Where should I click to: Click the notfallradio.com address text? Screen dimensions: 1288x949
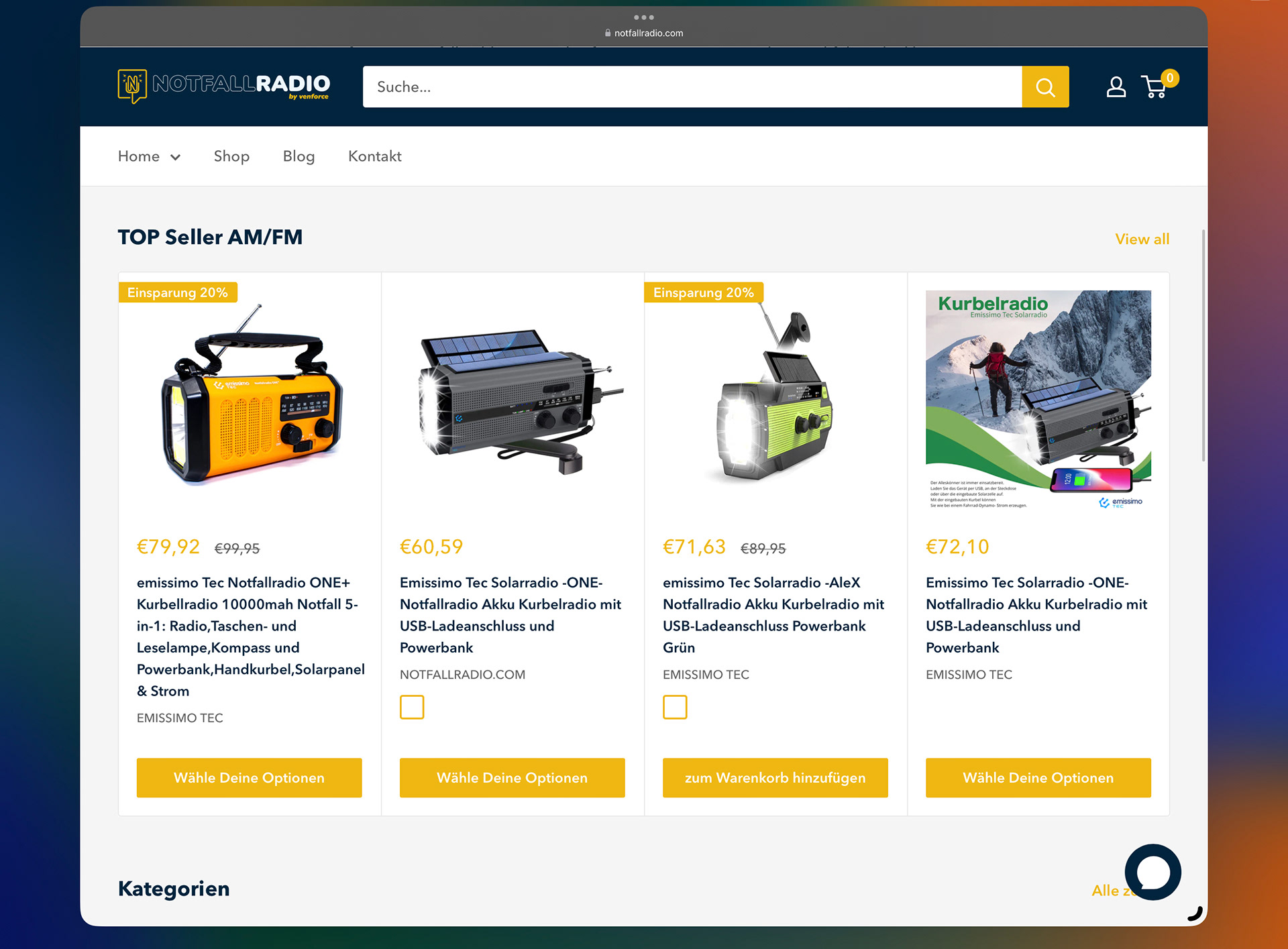[x=649, y=33]
